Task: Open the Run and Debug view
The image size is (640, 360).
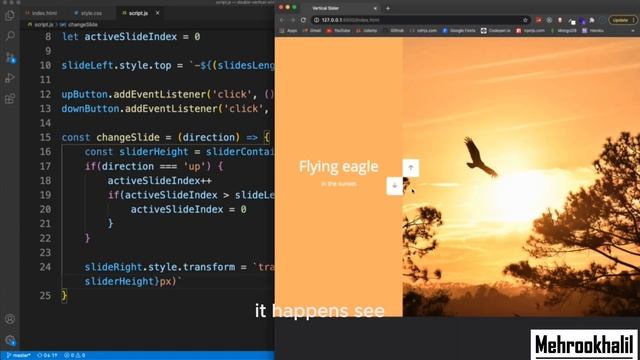Action: coord(10,78)
